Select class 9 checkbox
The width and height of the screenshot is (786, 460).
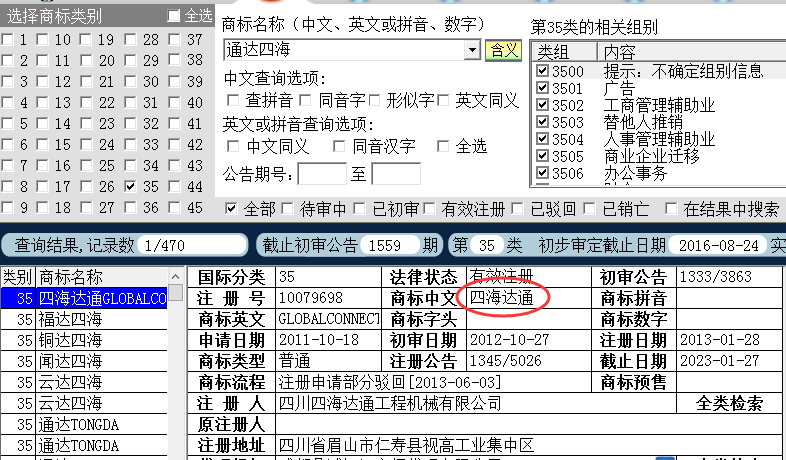[x=7, y=207]
